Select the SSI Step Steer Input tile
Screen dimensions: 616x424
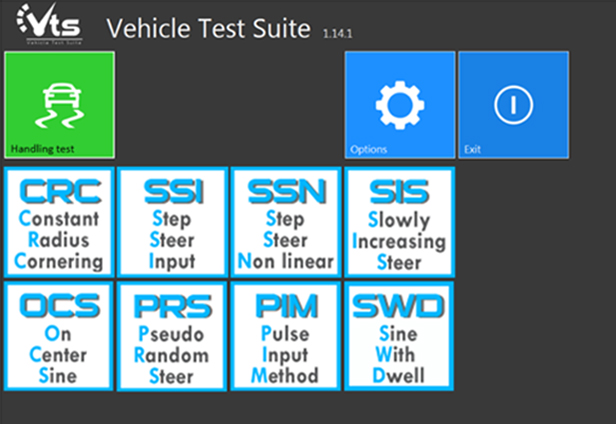pyautogui.click(x=172, y=222)
